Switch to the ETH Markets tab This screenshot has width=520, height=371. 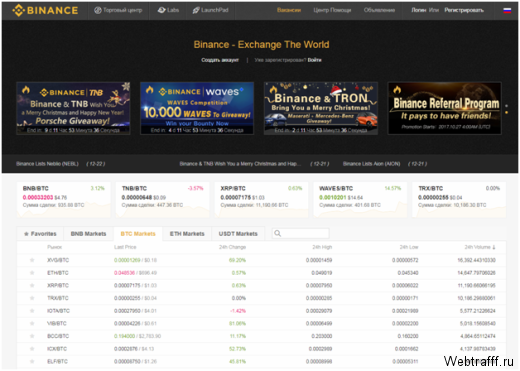(x=187, y=234)
